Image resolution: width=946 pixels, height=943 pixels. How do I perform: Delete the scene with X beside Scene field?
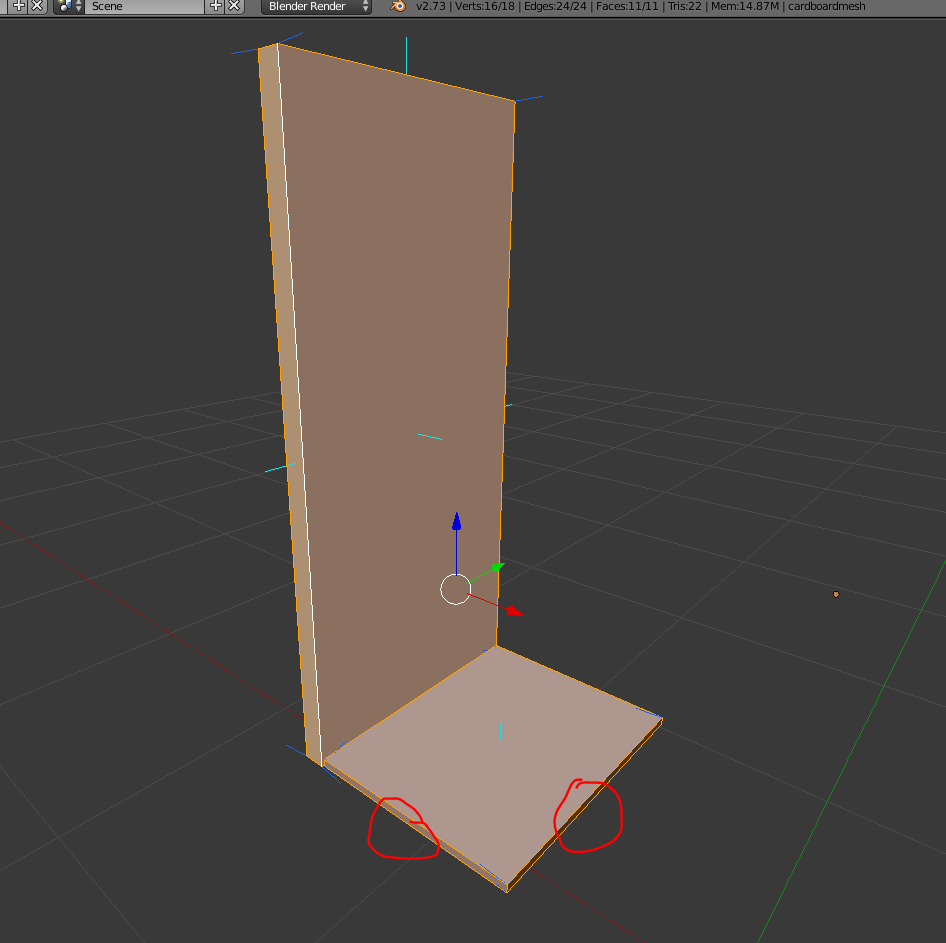point(234,6)
